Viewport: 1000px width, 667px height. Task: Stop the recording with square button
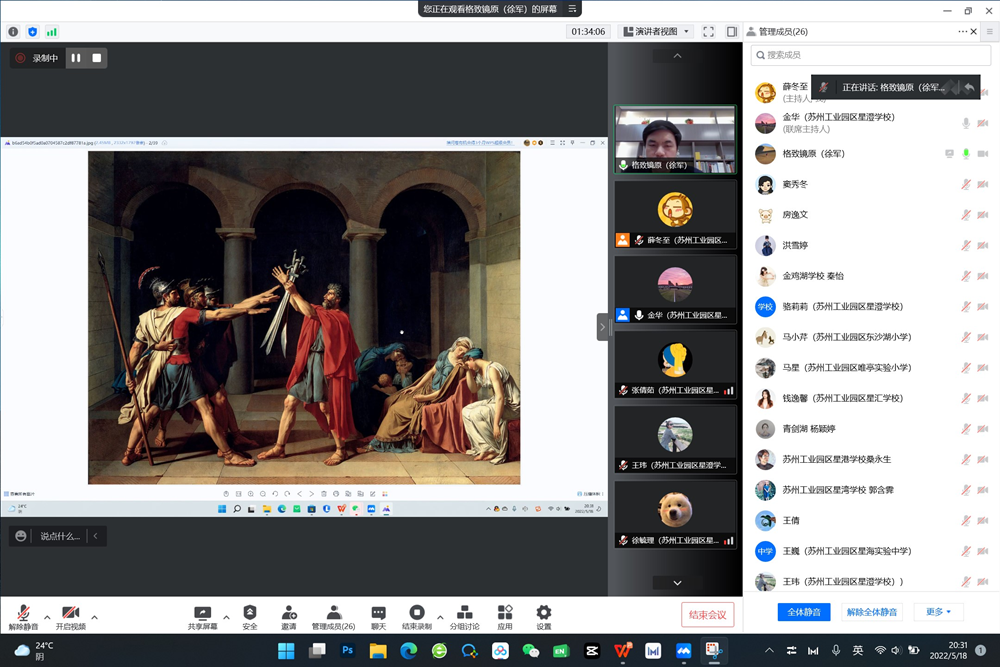click(97, 58)
